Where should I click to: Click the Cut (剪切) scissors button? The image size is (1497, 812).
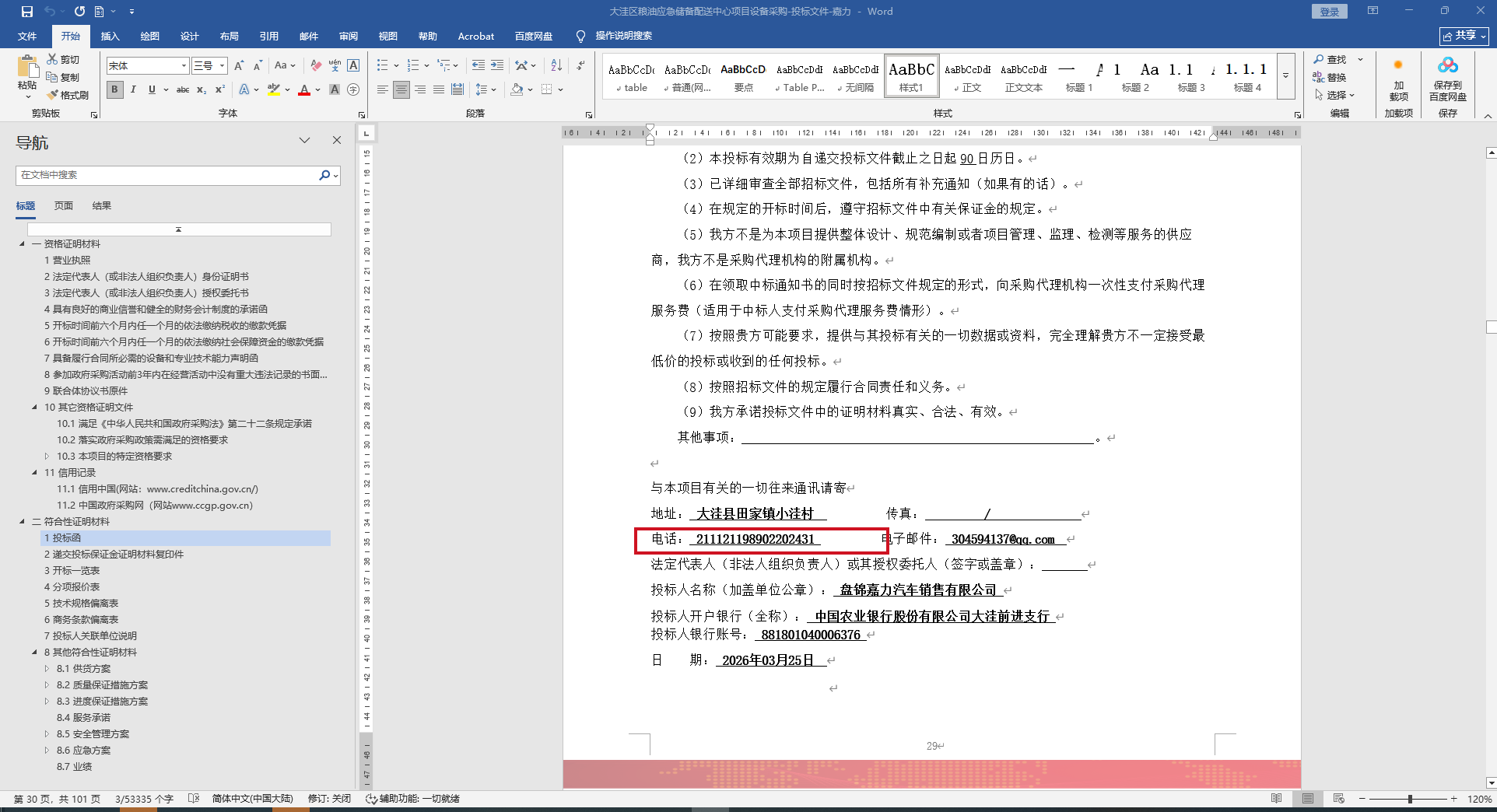(63, 59)
